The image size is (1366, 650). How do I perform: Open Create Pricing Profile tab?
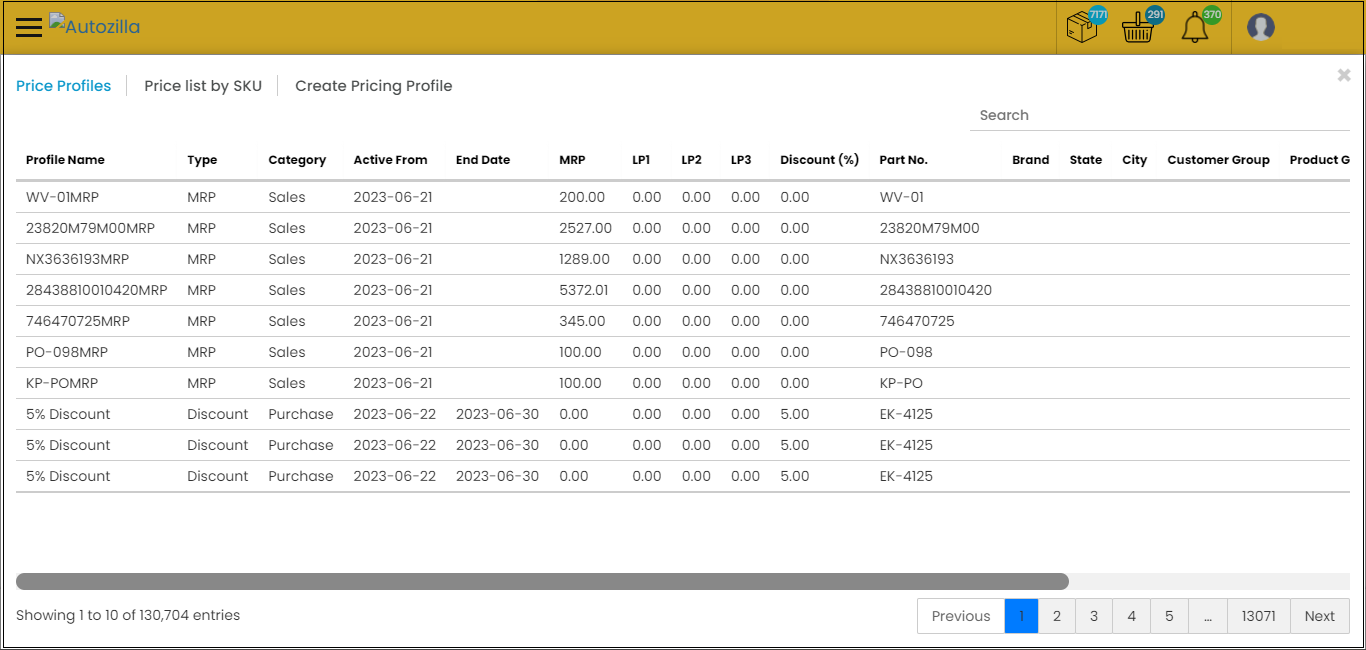coord(373,86)
